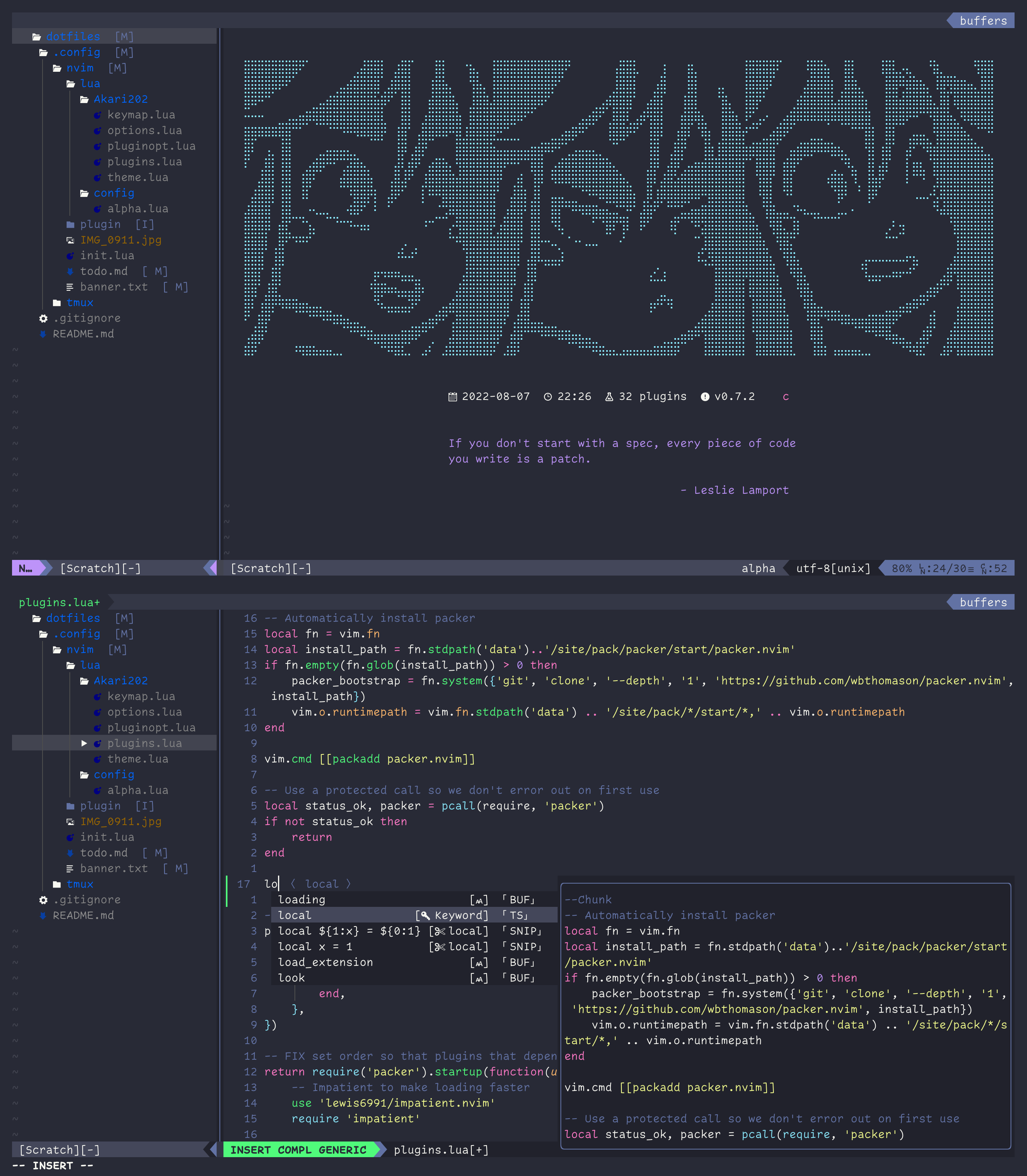The image size is (1027, 1176).
Task: Click the INSERT COMPL GENERIC mode indicator
Action: click(298, 1150)
